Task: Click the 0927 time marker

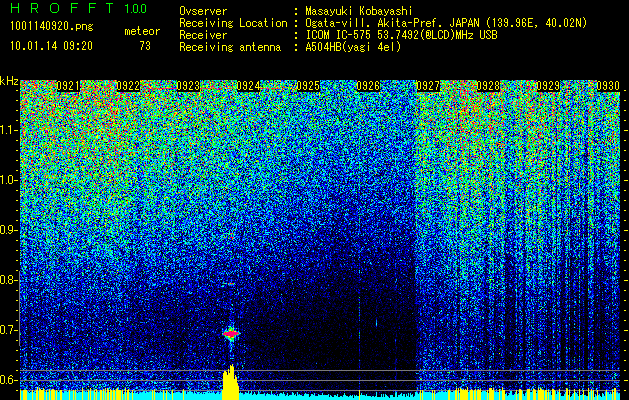Action: [x=428, y=86]
